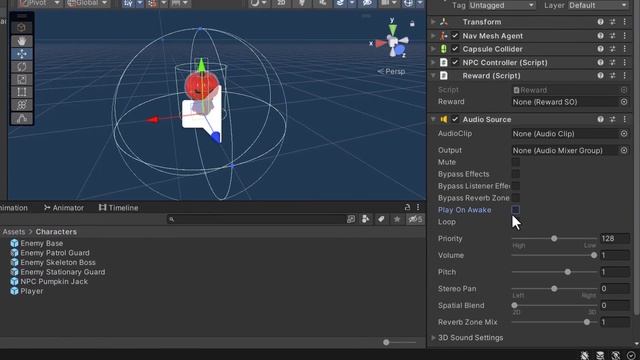The height and width of the screenshot is (360, 640).
Task: Click the Project search input field
Action: click(256, 219)
